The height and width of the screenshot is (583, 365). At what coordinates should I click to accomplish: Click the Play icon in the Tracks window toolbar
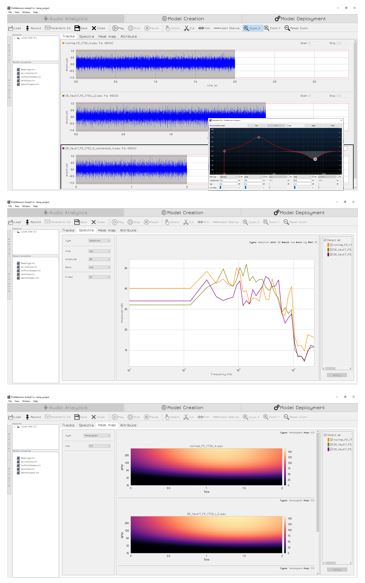click(x=115, y=28)
